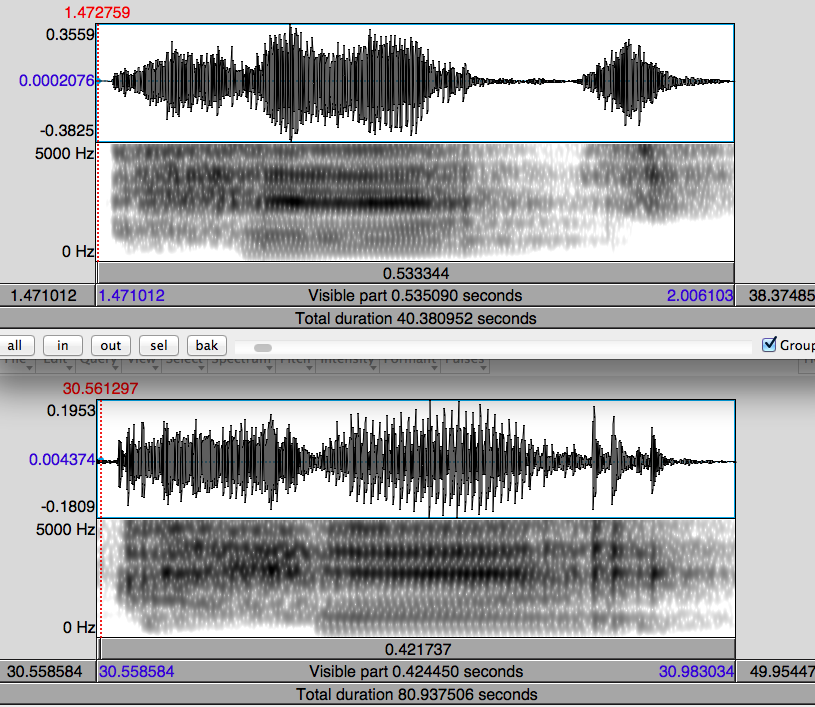This screenshot has width=815, height=707.
Task: Zoom to selection with 'sel' button
Action: click(159, 345)
